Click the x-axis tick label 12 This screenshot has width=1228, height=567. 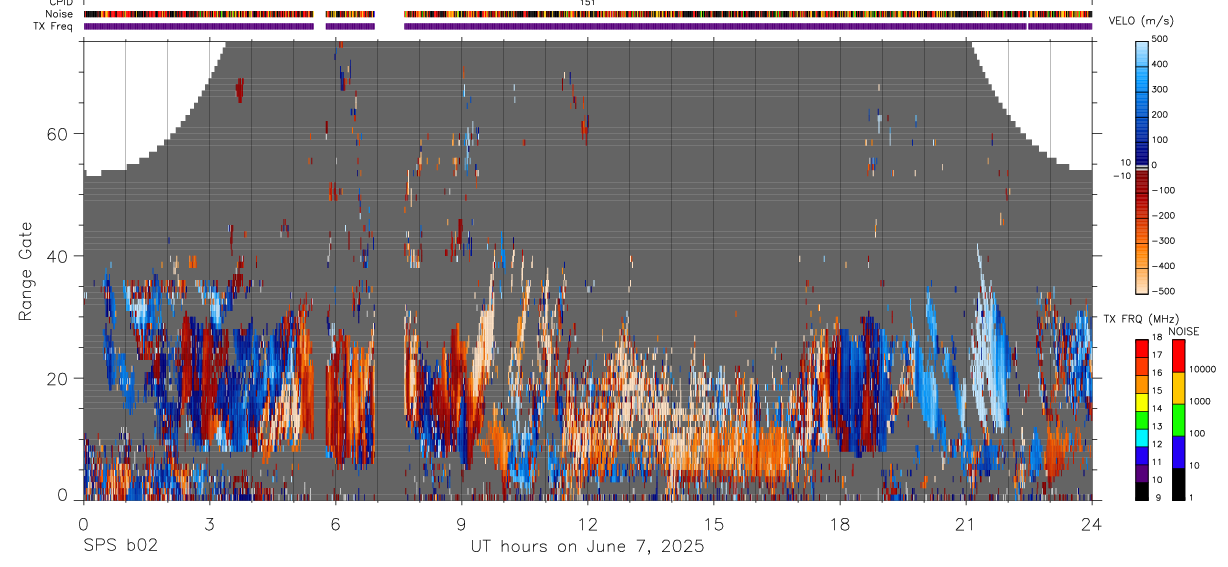click(x=587, y=523)
